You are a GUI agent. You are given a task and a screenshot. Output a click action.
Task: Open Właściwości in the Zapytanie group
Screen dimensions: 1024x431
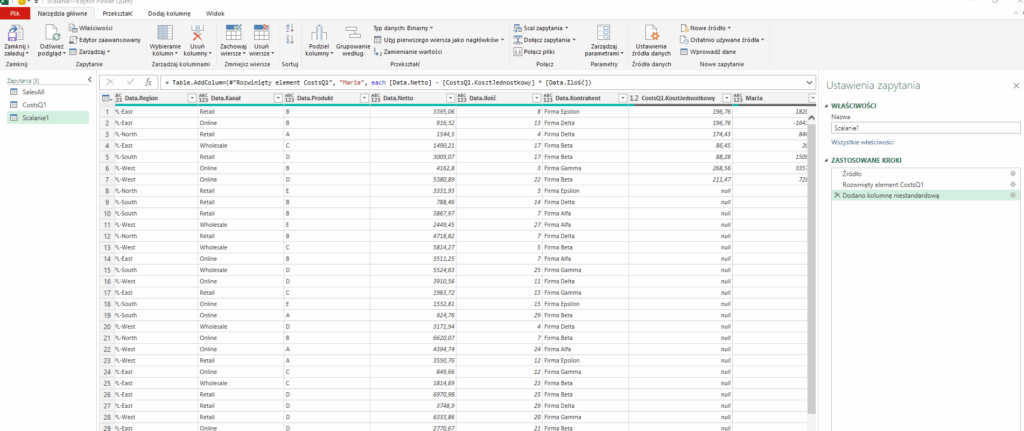91,28
